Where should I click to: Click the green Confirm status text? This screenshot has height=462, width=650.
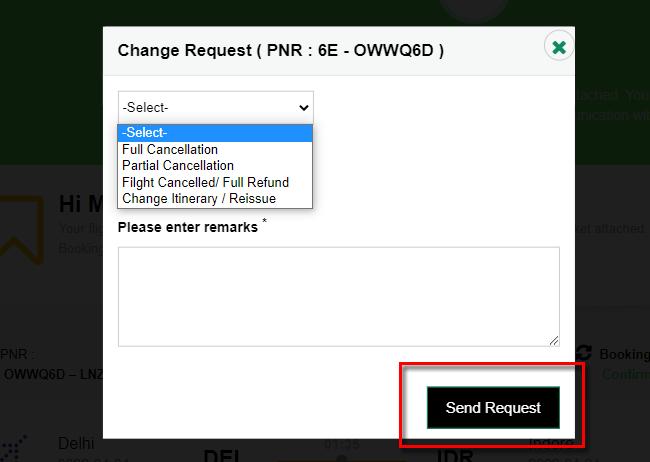click(x=626, y=374)
